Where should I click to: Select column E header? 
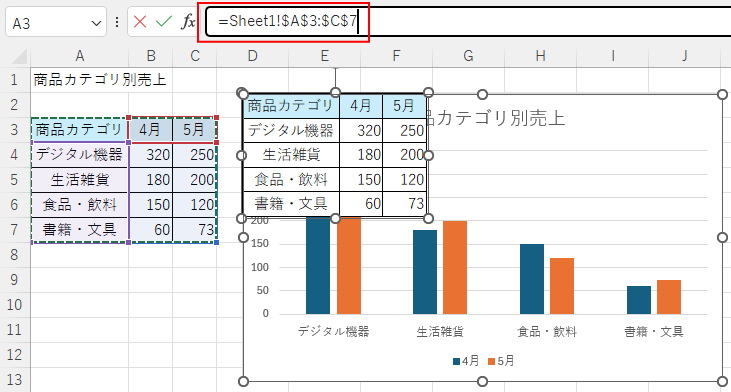tap(324, 56)
